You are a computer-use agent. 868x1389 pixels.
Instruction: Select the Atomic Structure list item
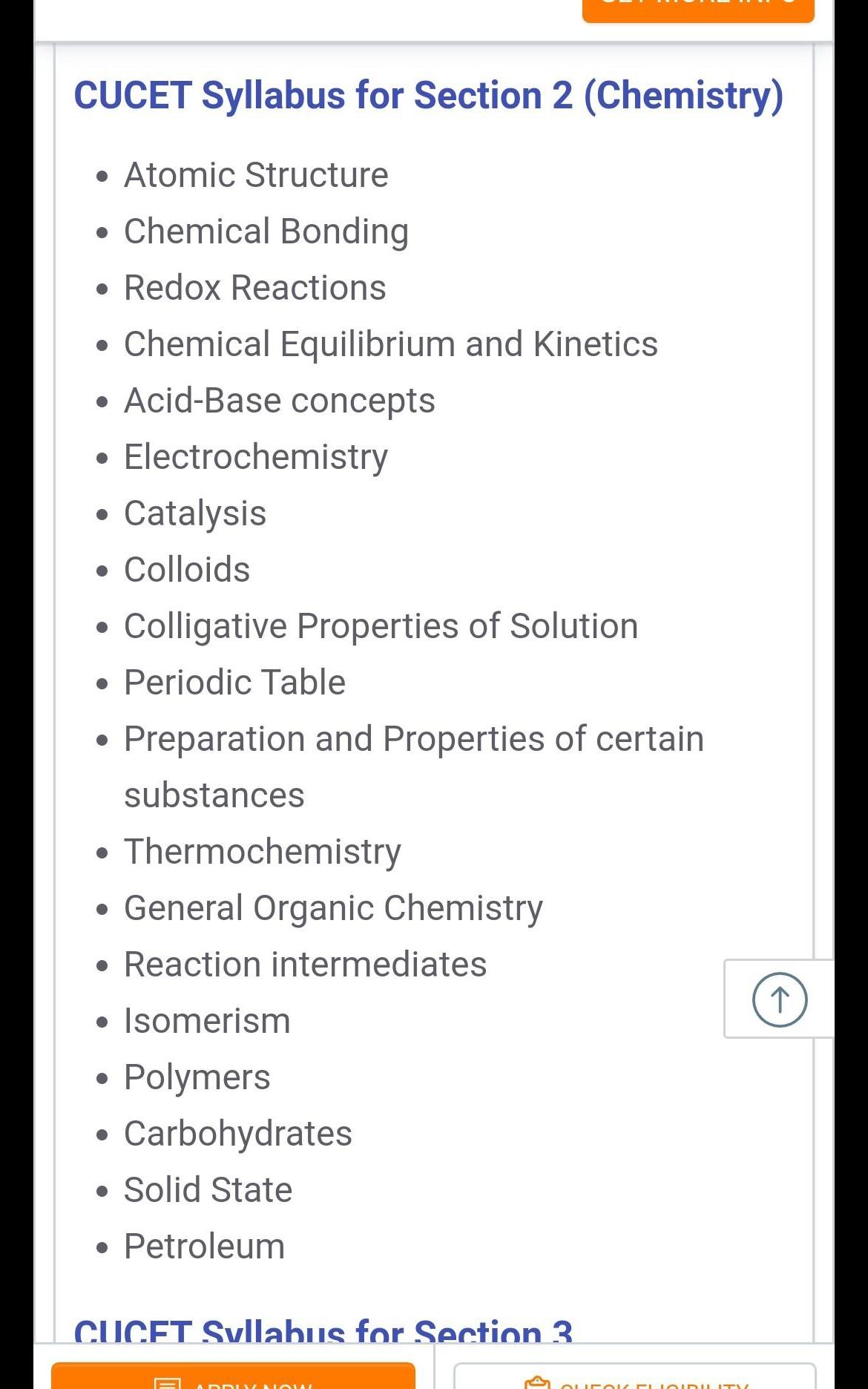(256, 175)
